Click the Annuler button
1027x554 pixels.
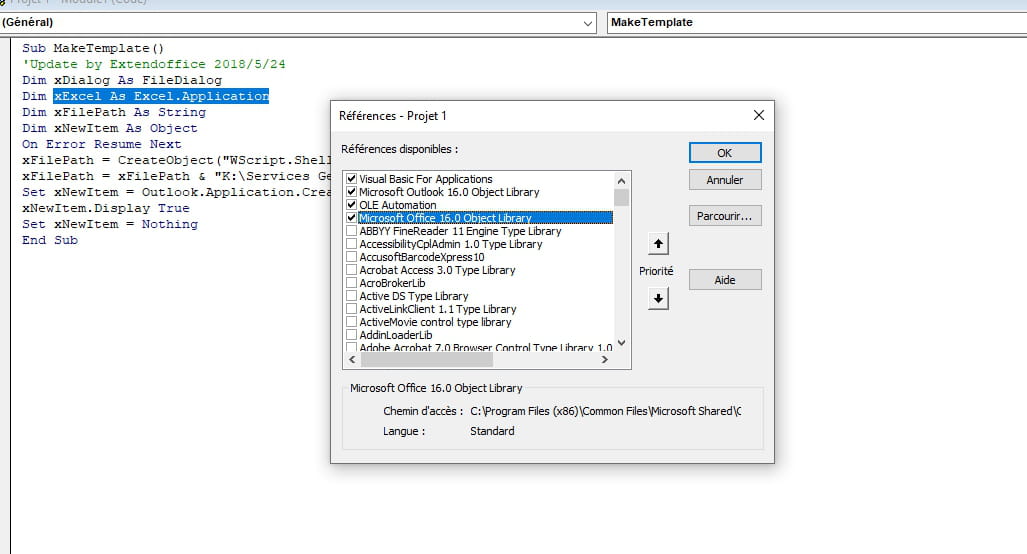[725, 180]
